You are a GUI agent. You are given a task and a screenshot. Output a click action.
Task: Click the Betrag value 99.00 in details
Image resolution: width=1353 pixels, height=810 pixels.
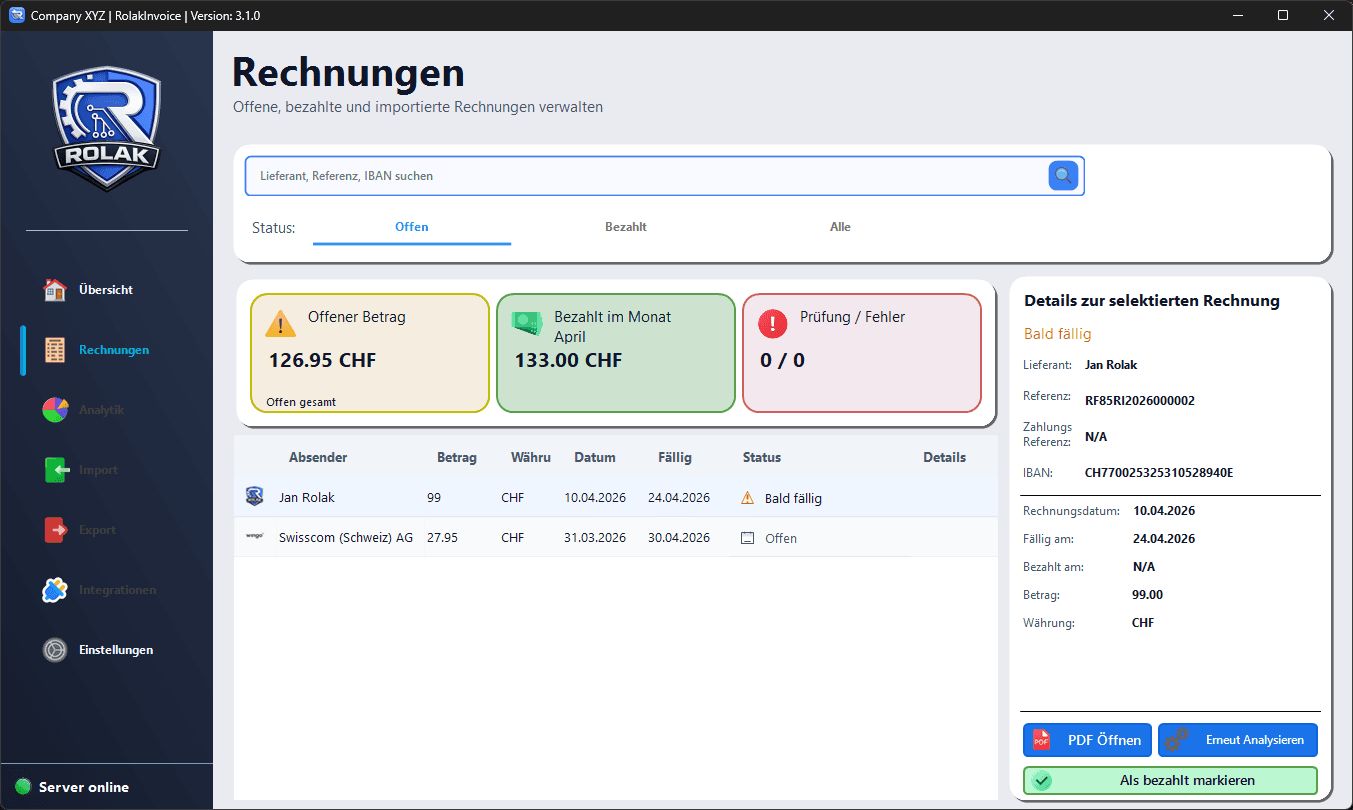pos(1148,595)
